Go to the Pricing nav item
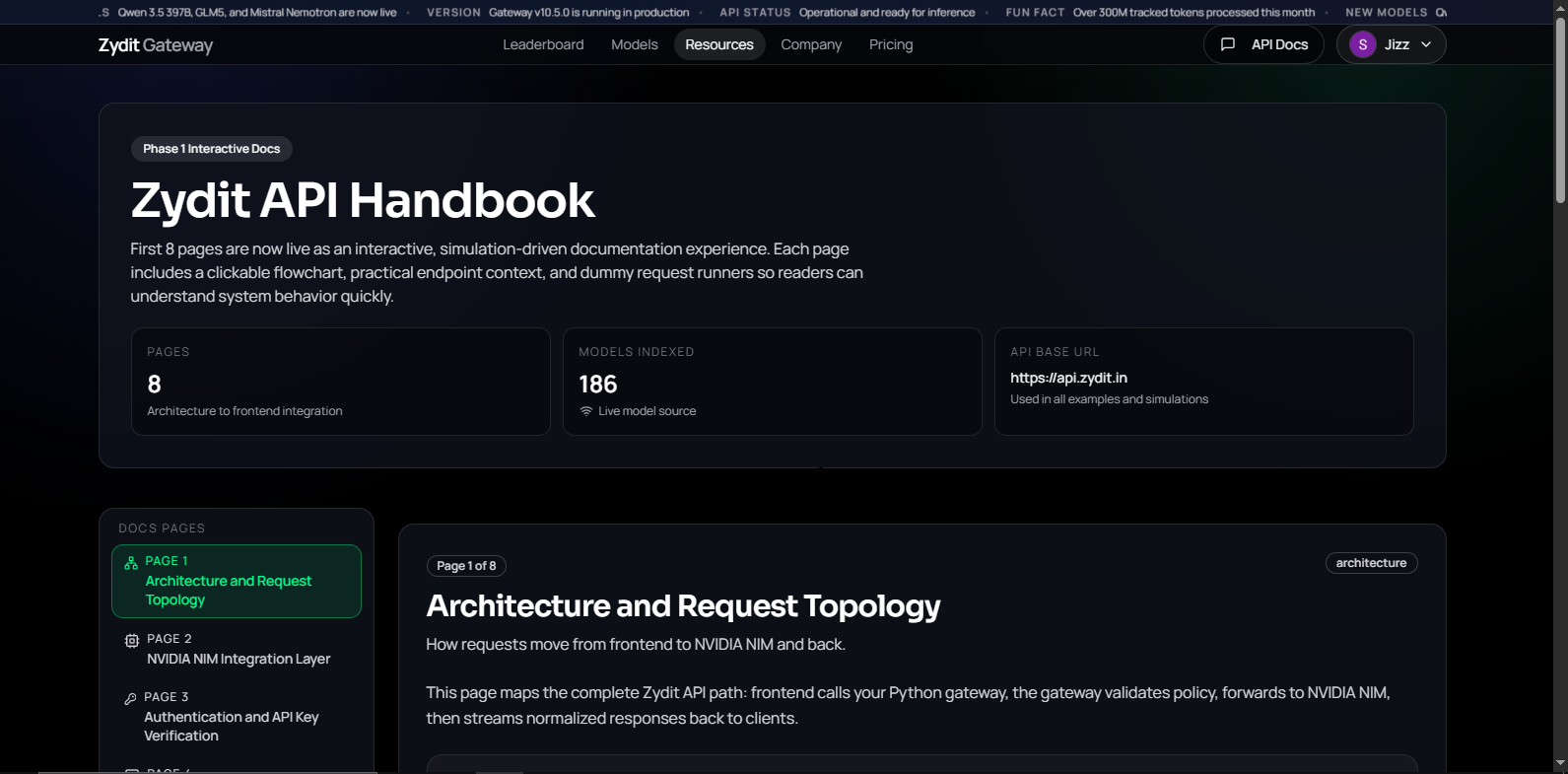Viewport: 1568px width, 774px height. click(891, 44)
